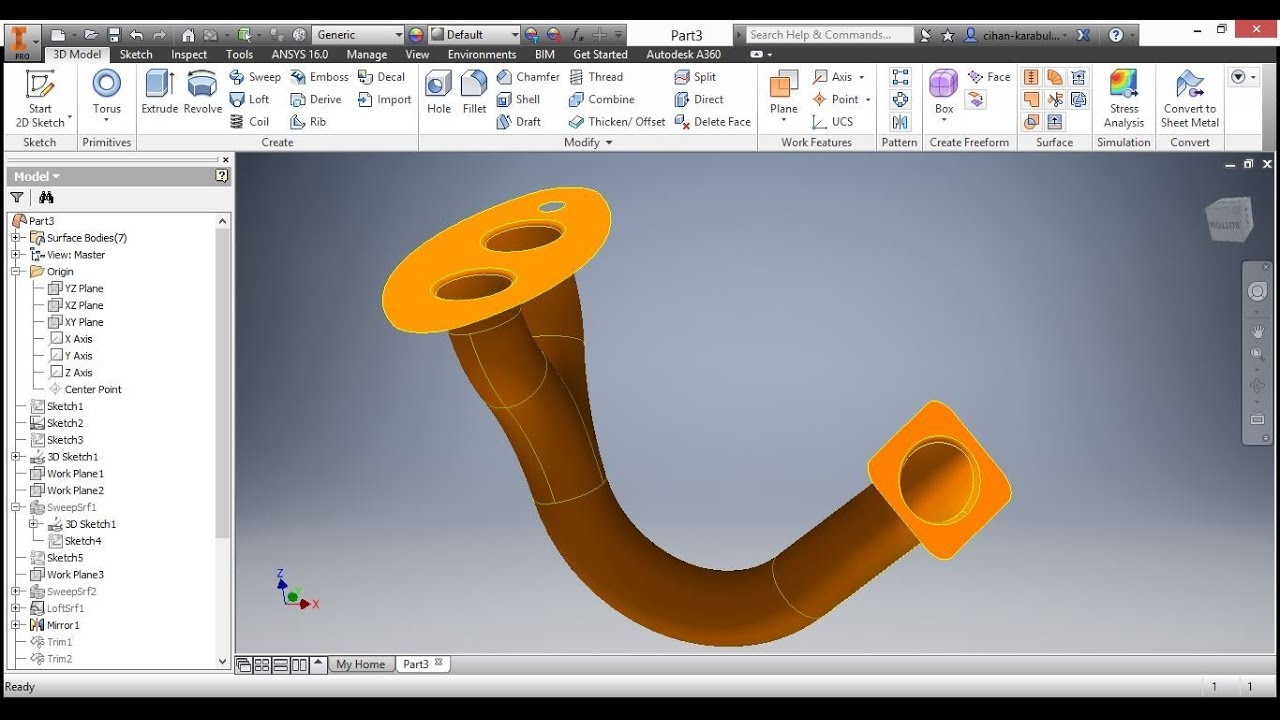Activate the Revolve tool

pos(202,93)
